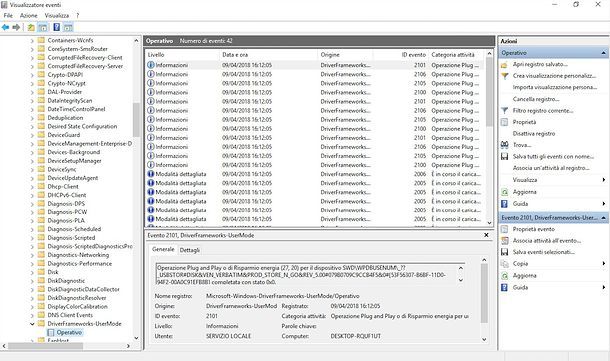Click the folder-up toolbar icon

coord(31,27)
